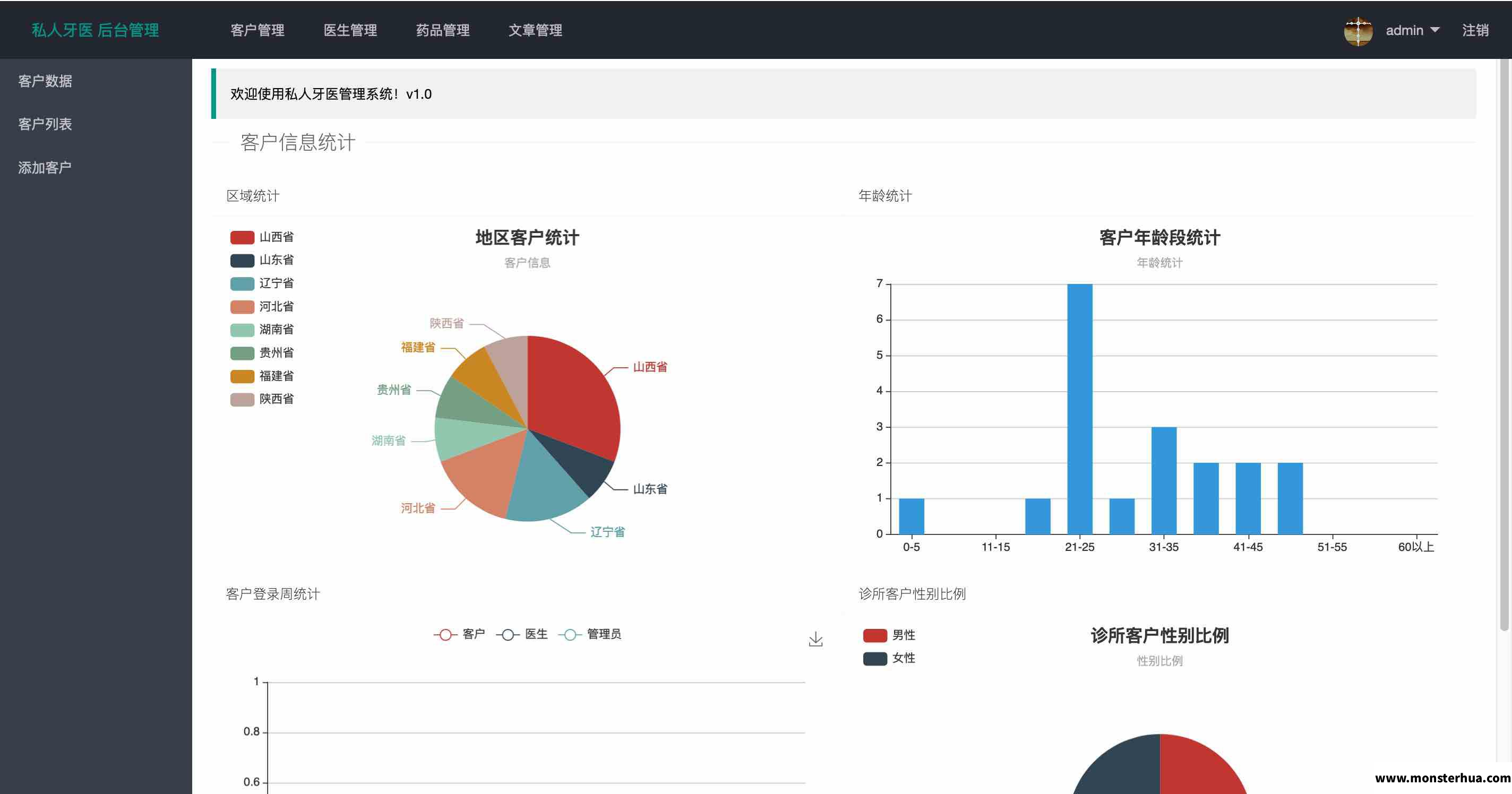Toggle 医生 series in login chart legend
The height and width of the screenshot is (794, 1512).
click(521, 634)
